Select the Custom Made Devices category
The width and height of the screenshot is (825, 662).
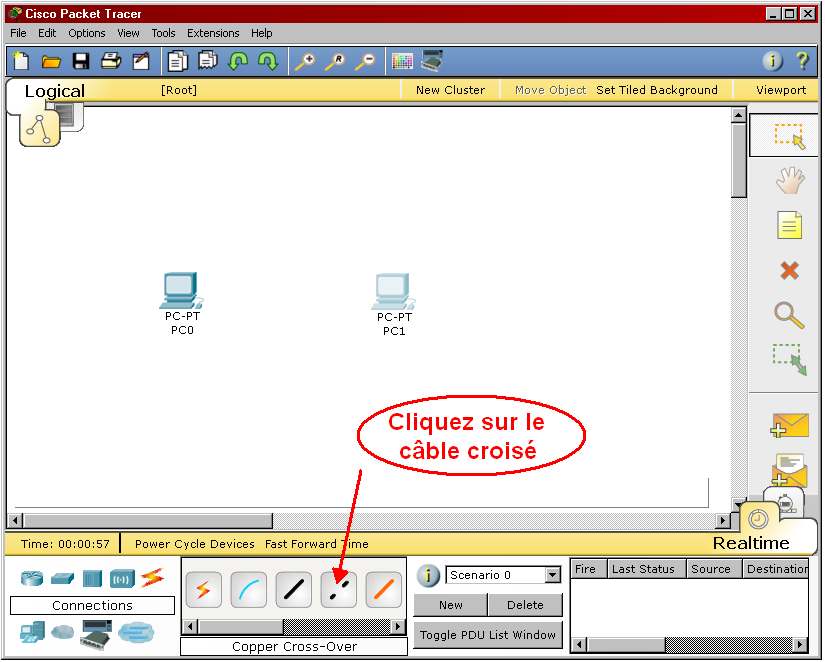(x=96, y=635)
